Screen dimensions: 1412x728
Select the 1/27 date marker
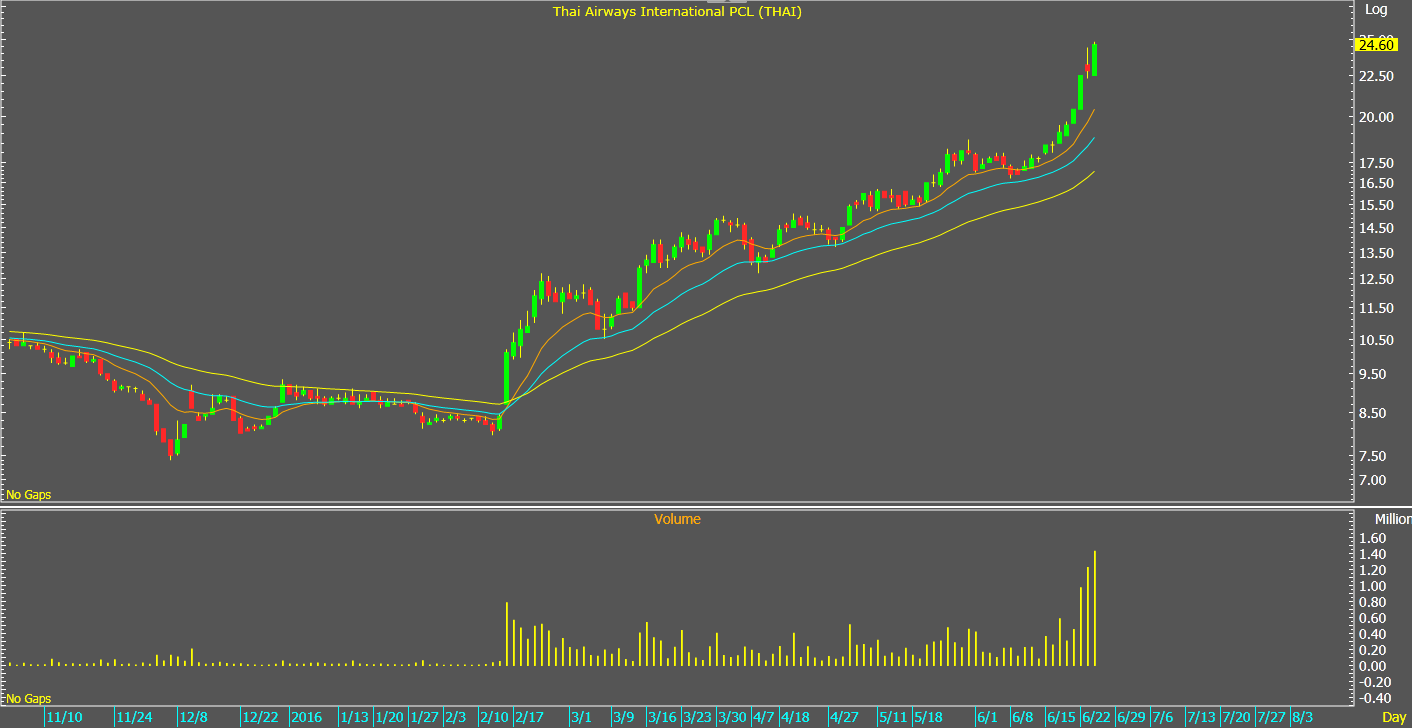425,718
